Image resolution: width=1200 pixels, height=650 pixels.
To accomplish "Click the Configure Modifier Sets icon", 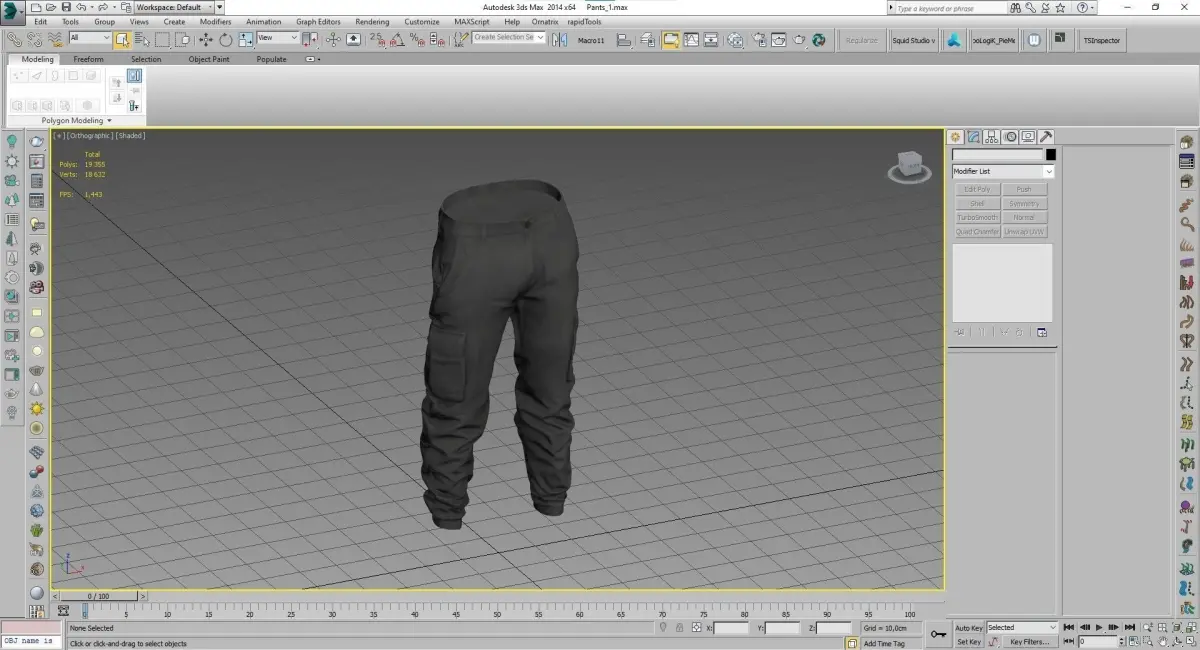I will coord(1041,332).
